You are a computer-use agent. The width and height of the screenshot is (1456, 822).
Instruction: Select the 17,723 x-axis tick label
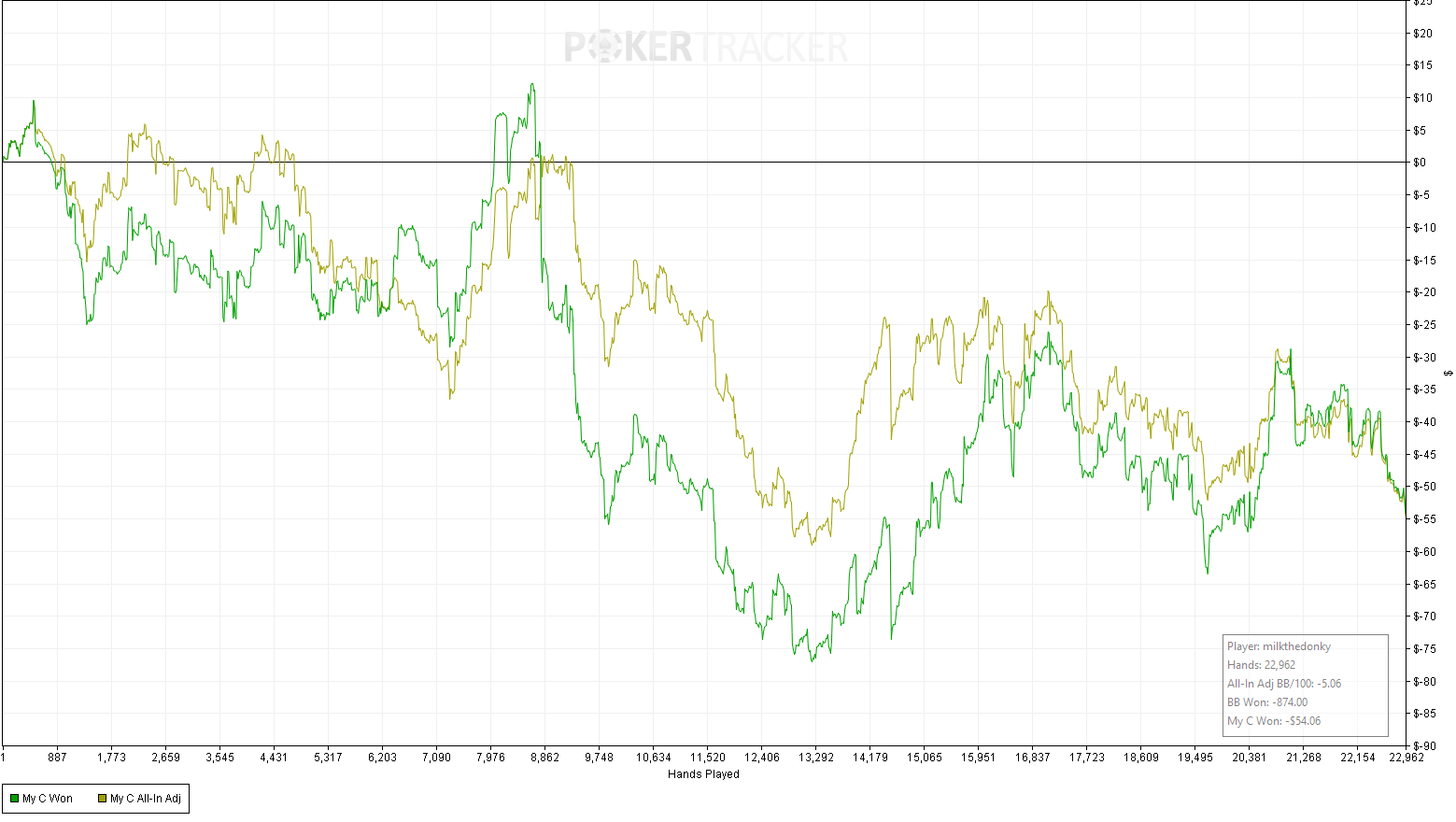click(x=1087, y=758)
